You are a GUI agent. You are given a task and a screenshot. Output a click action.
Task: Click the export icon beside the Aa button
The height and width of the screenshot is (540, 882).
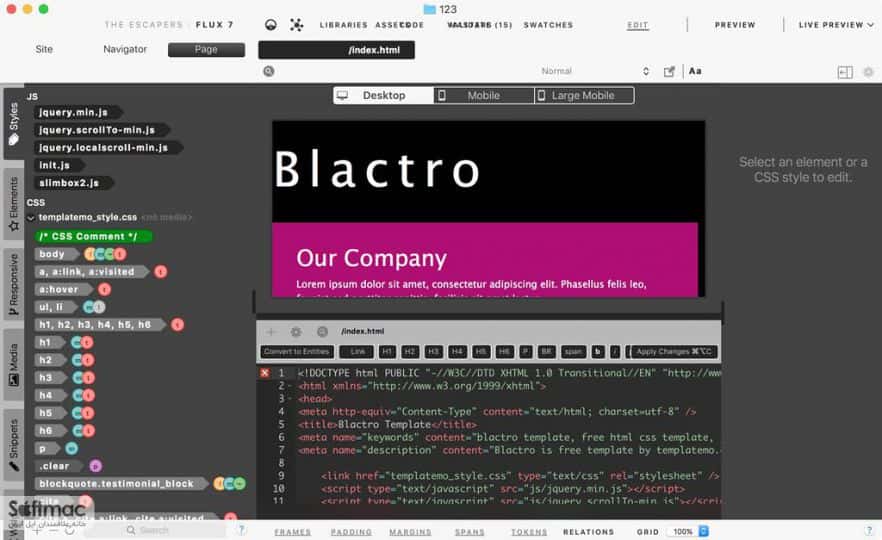(669, 71)
